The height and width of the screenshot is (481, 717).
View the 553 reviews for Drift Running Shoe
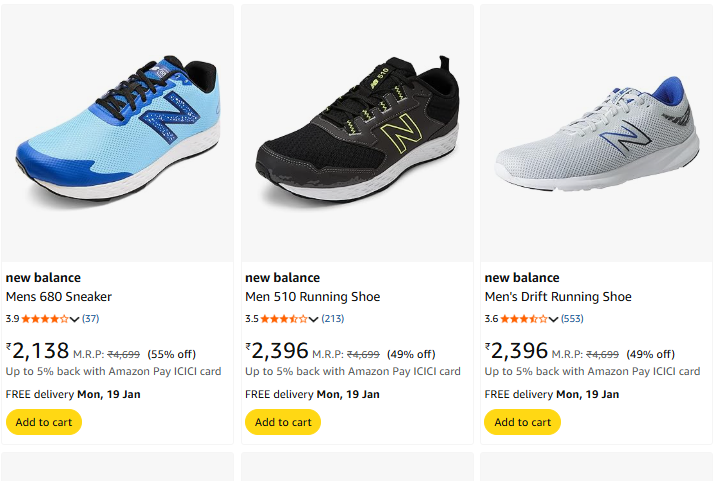pos(573,319)
